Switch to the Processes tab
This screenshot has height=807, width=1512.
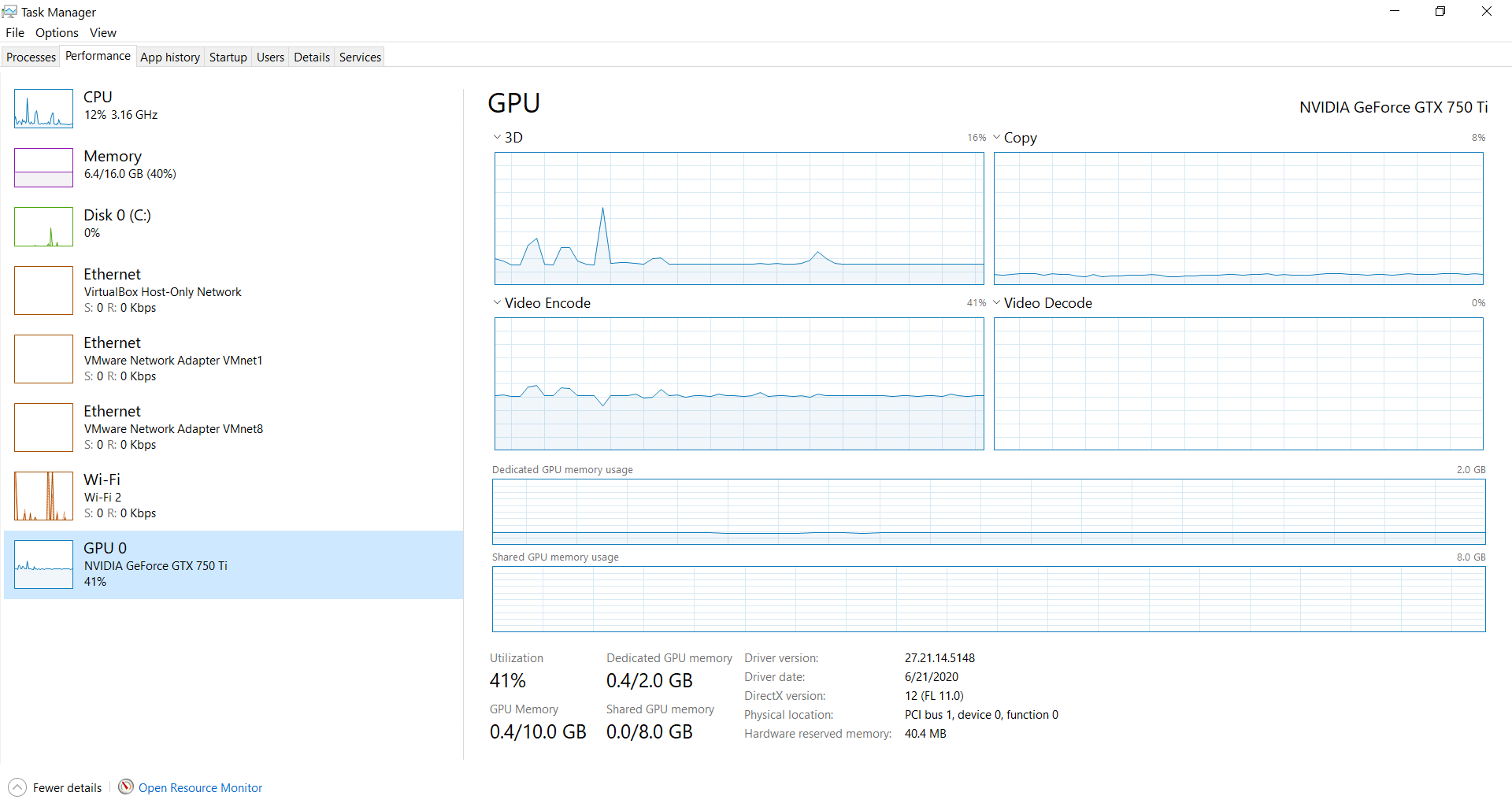[31, 57]
